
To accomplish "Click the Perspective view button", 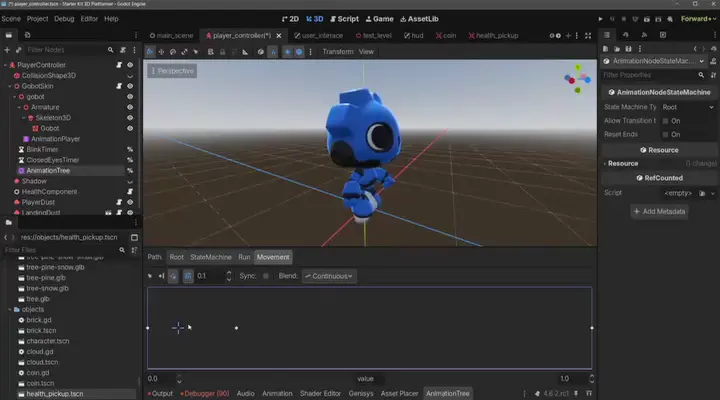I will pos(172,71).
